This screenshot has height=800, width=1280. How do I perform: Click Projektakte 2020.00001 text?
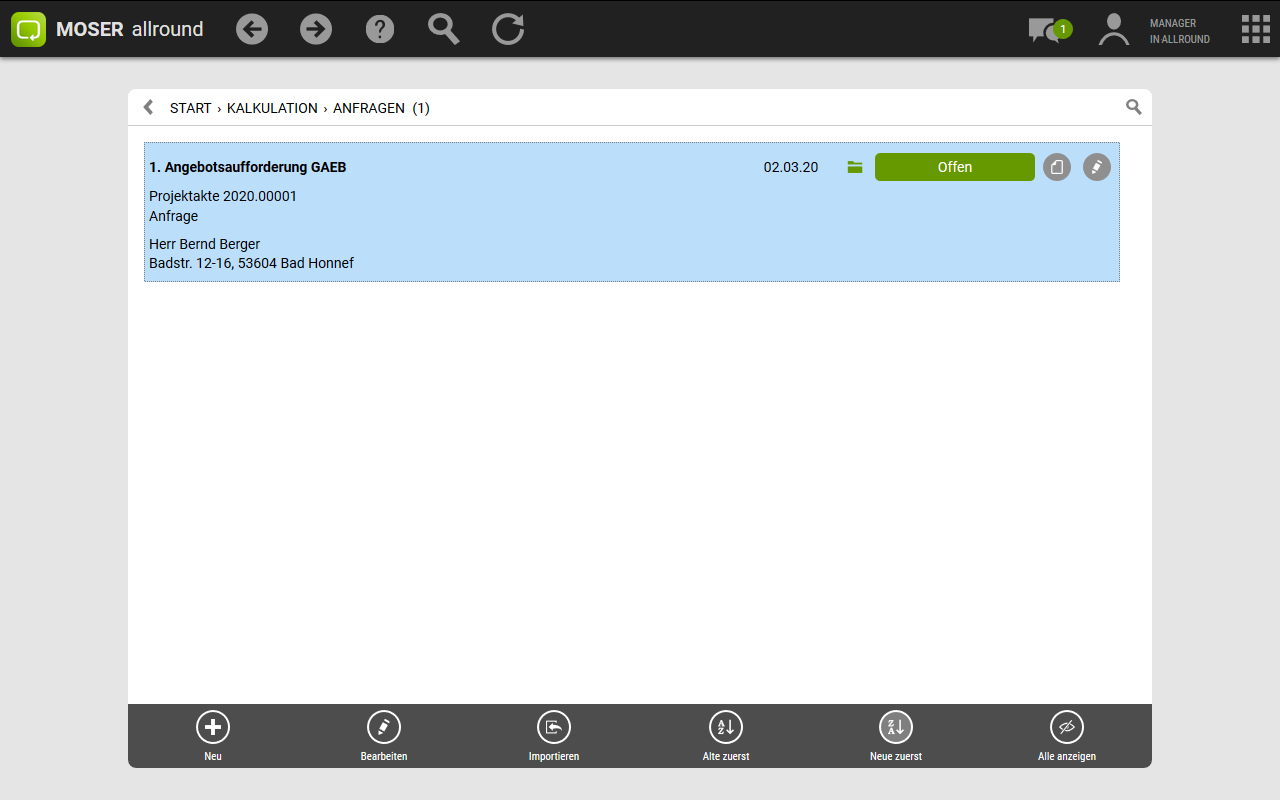click(x=223, y=196)
